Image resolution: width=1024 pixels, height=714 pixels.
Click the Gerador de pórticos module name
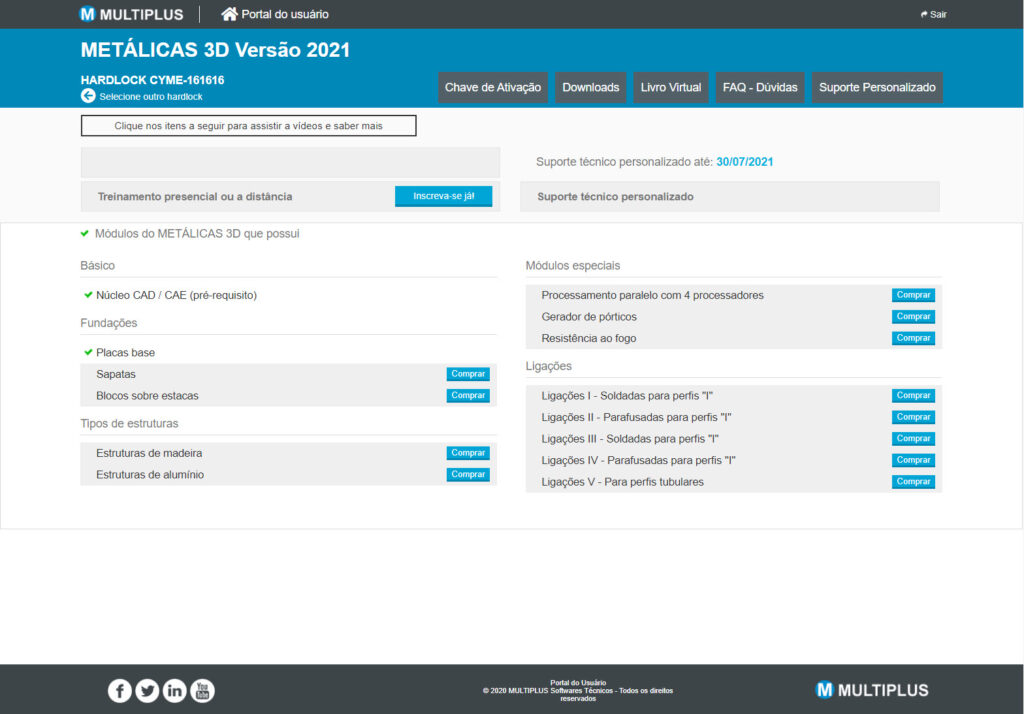pos(589,317)
